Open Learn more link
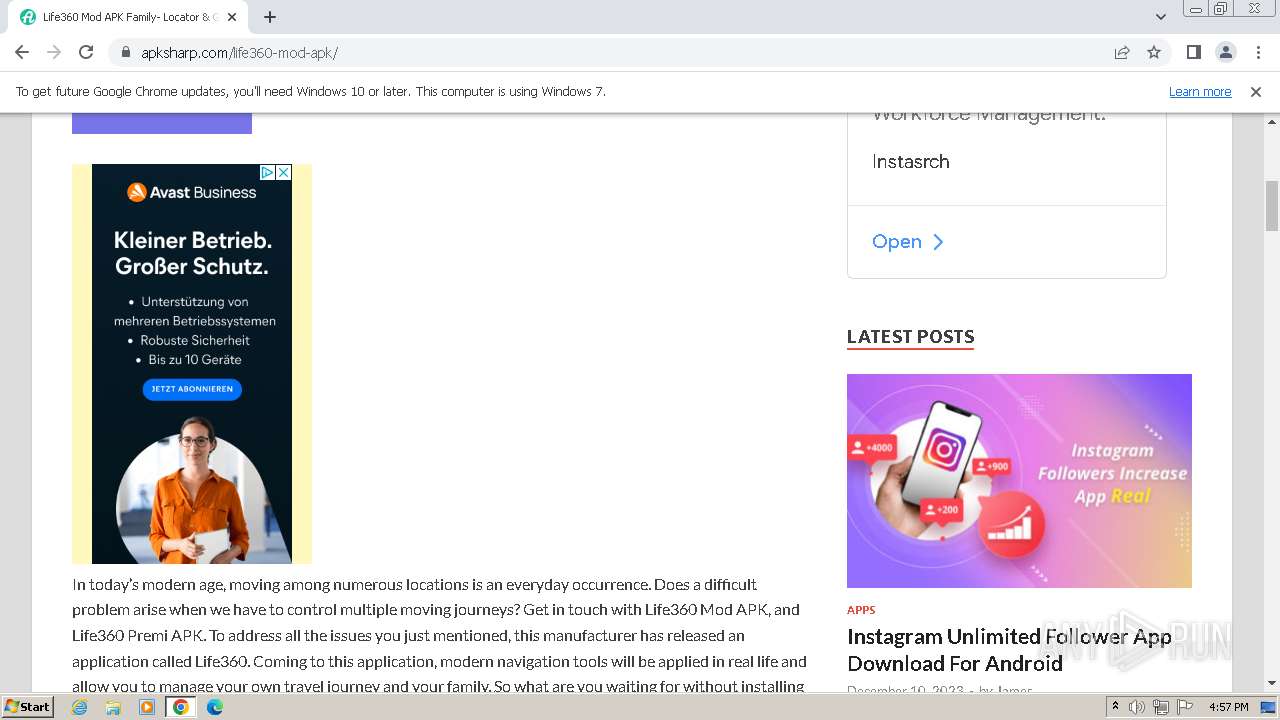Screen dimensions: 1280x720 pos(1200,91)
